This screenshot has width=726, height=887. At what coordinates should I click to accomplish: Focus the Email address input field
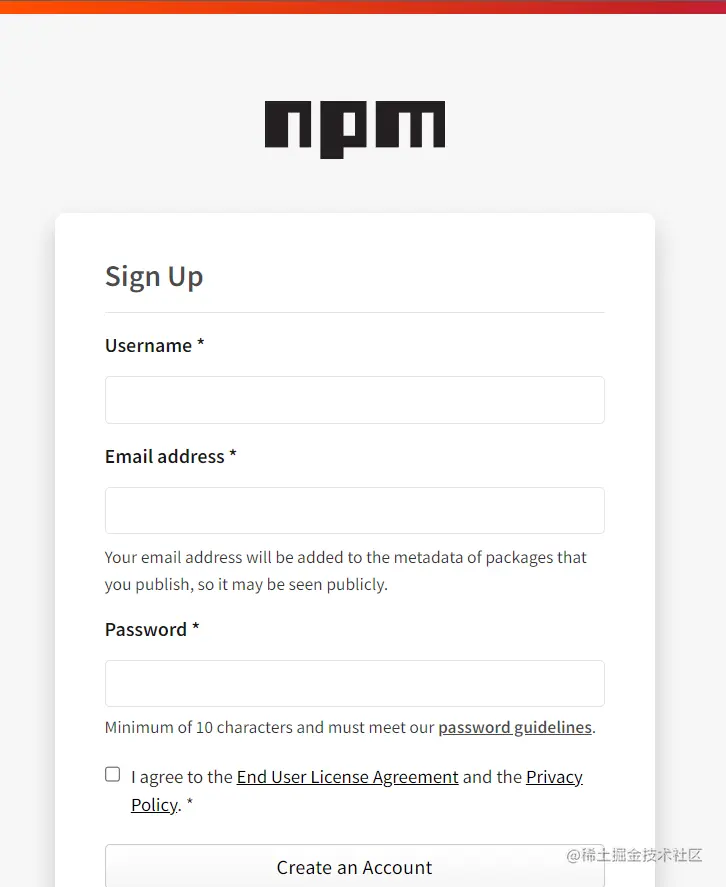tap(355, 510)
